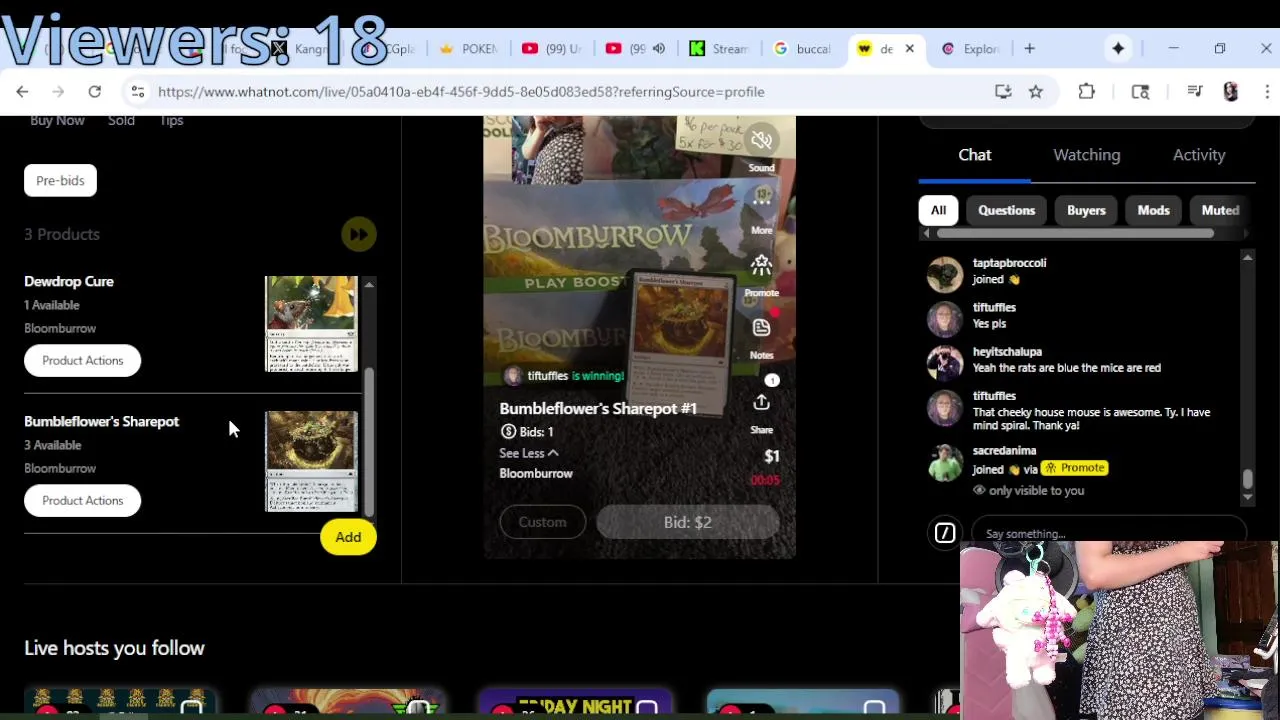The width and height of the screenshot is (1280, 720).
Task: Click the product list scrollbar
Action: (369, 442)
